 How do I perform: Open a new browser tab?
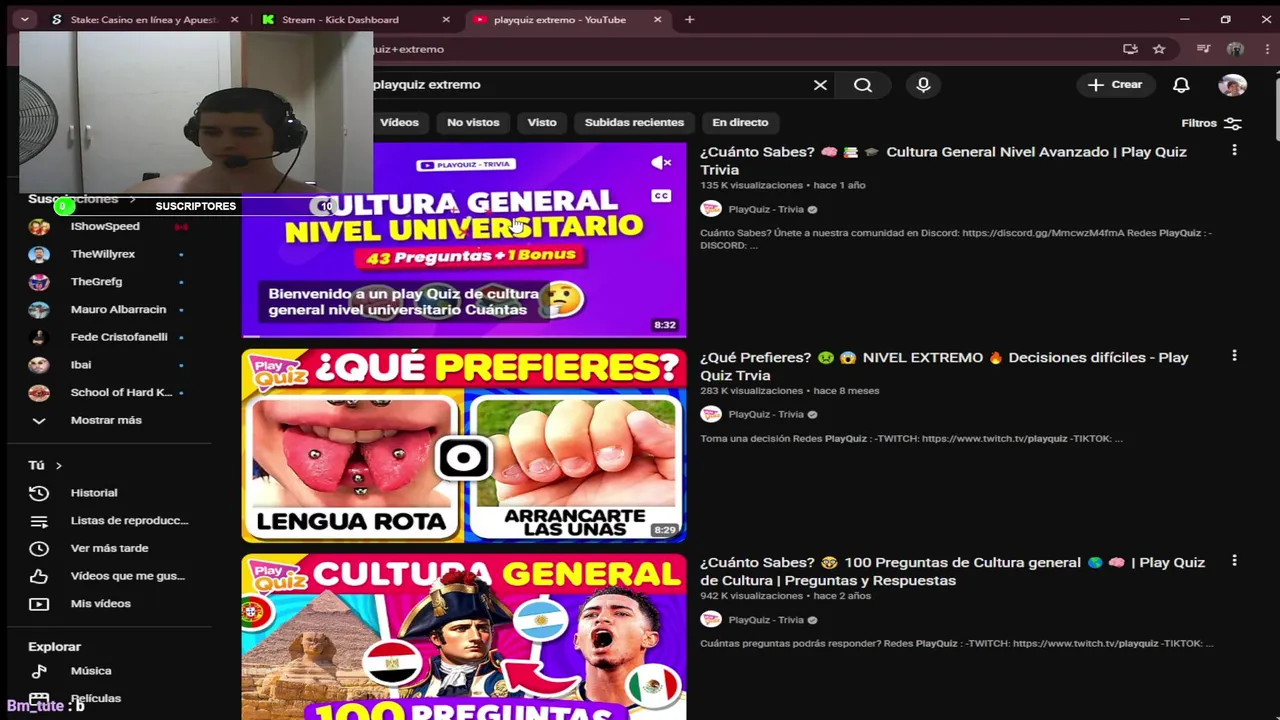(x=690, y=19)
